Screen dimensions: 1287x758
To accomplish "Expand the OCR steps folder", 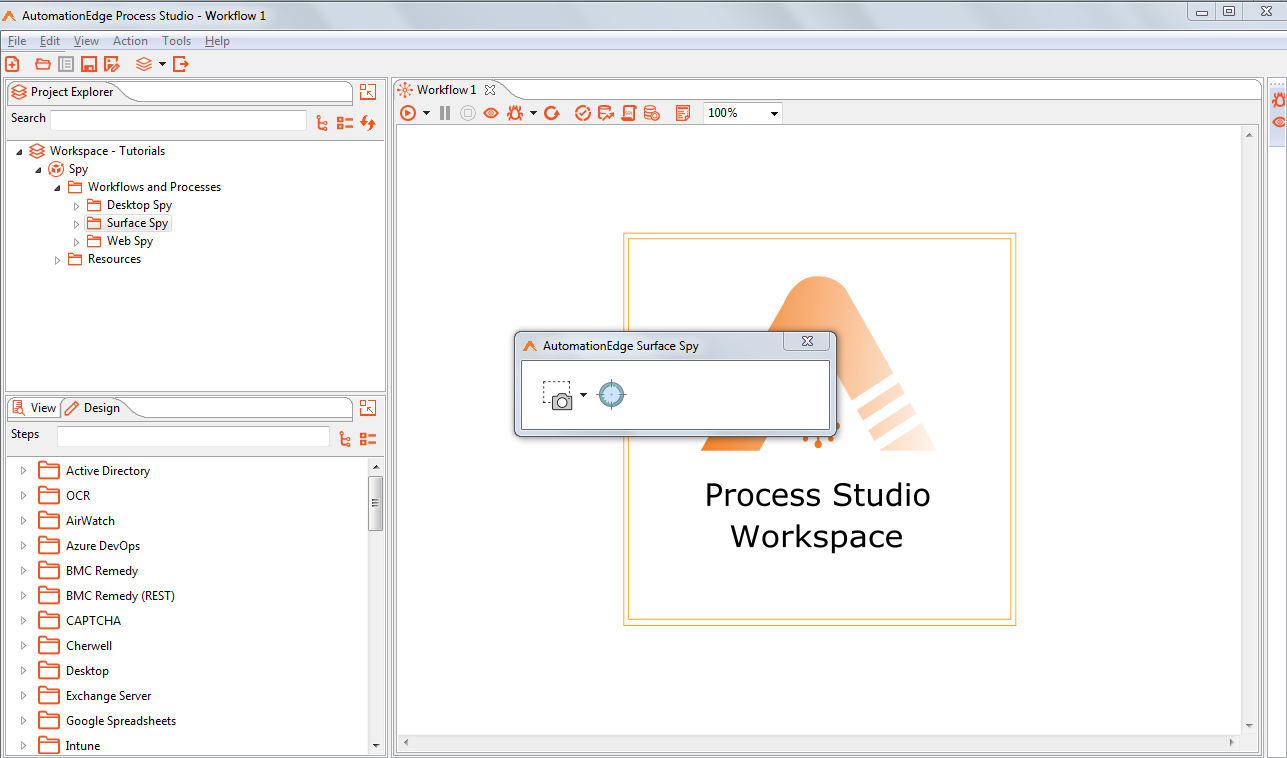I will [x=23, y=495].
